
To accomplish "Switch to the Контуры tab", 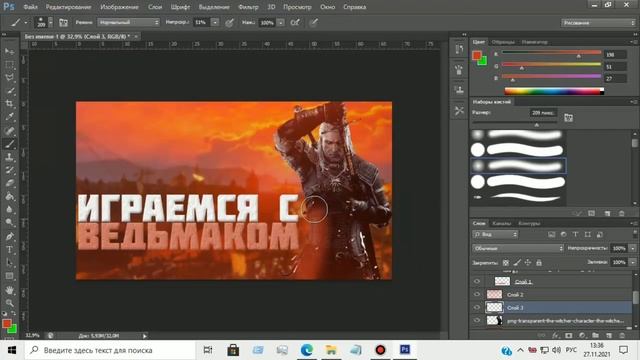I will coord(529,223).
